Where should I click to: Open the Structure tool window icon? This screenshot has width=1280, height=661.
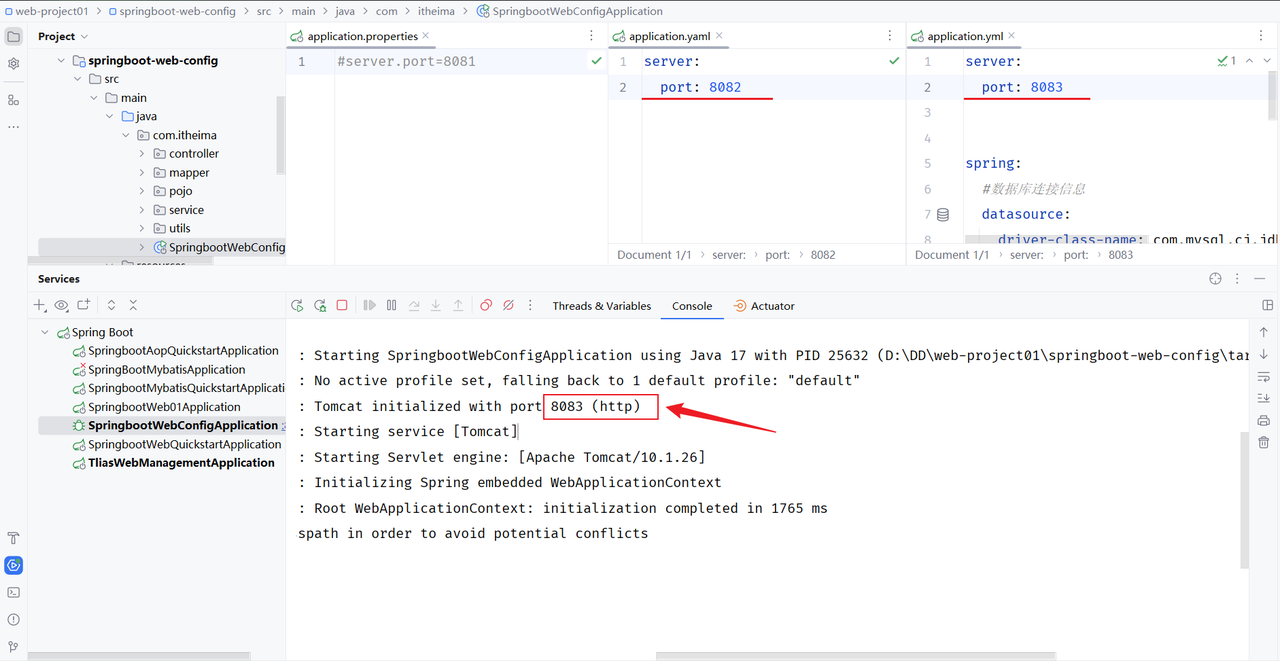point(13,100)
